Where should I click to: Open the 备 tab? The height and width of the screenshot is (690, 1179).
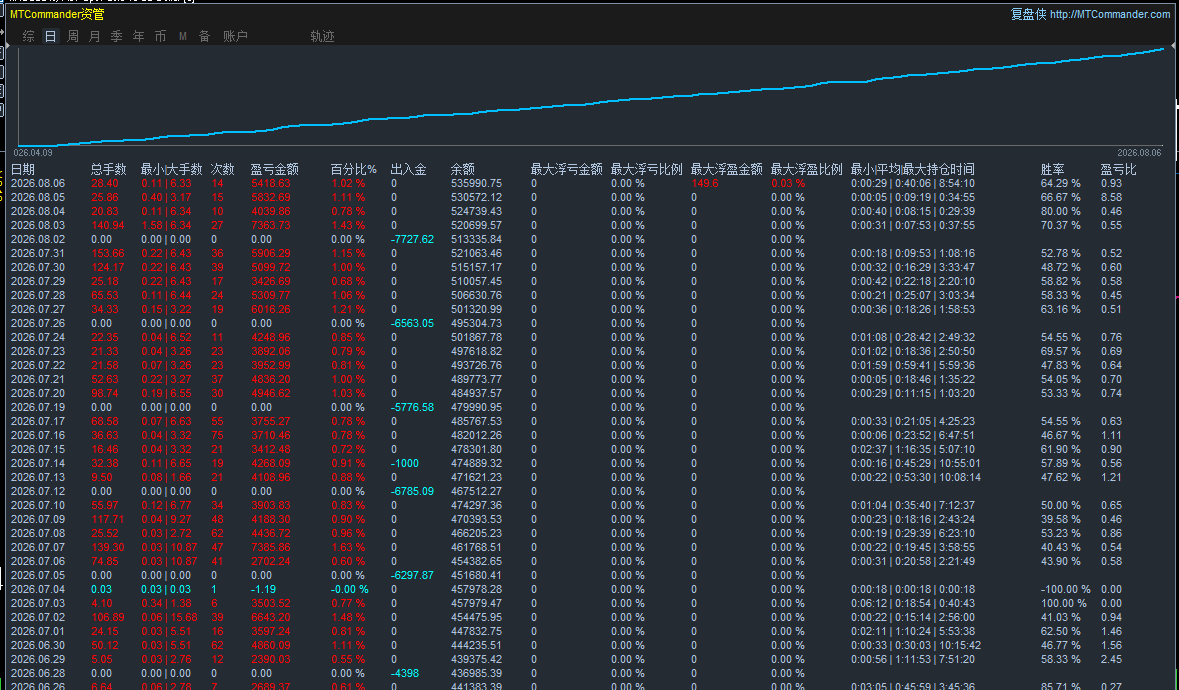pos(205,36)
